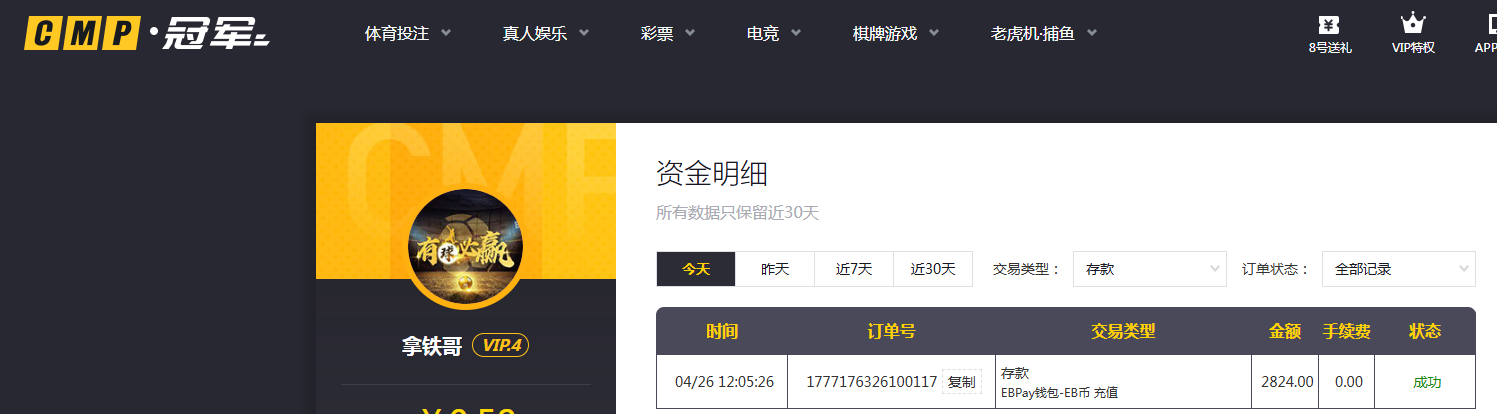
Task: Copy order number with 复制 button
Action: tap(961, 382)
